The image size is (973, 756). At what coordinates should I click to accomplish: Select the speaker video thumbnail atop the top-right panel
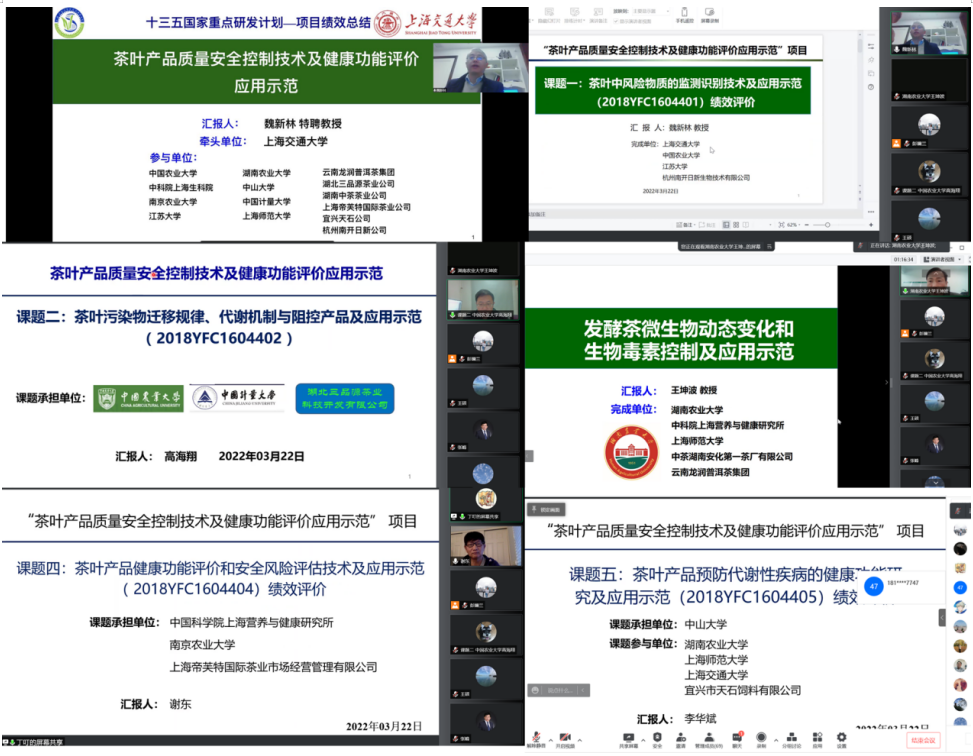click(928, 32)
